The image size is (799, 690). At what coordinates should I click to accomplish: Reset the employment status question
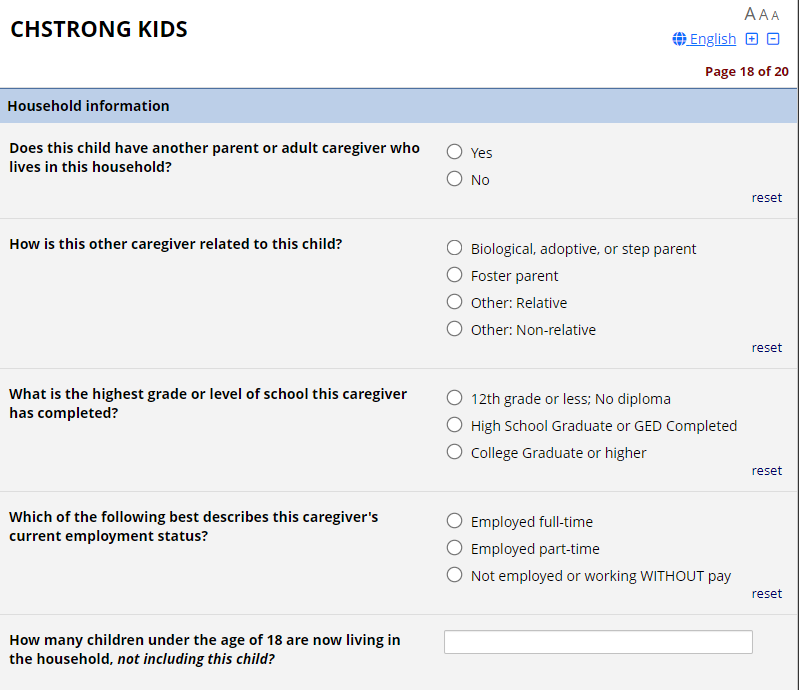click(767, 594)
